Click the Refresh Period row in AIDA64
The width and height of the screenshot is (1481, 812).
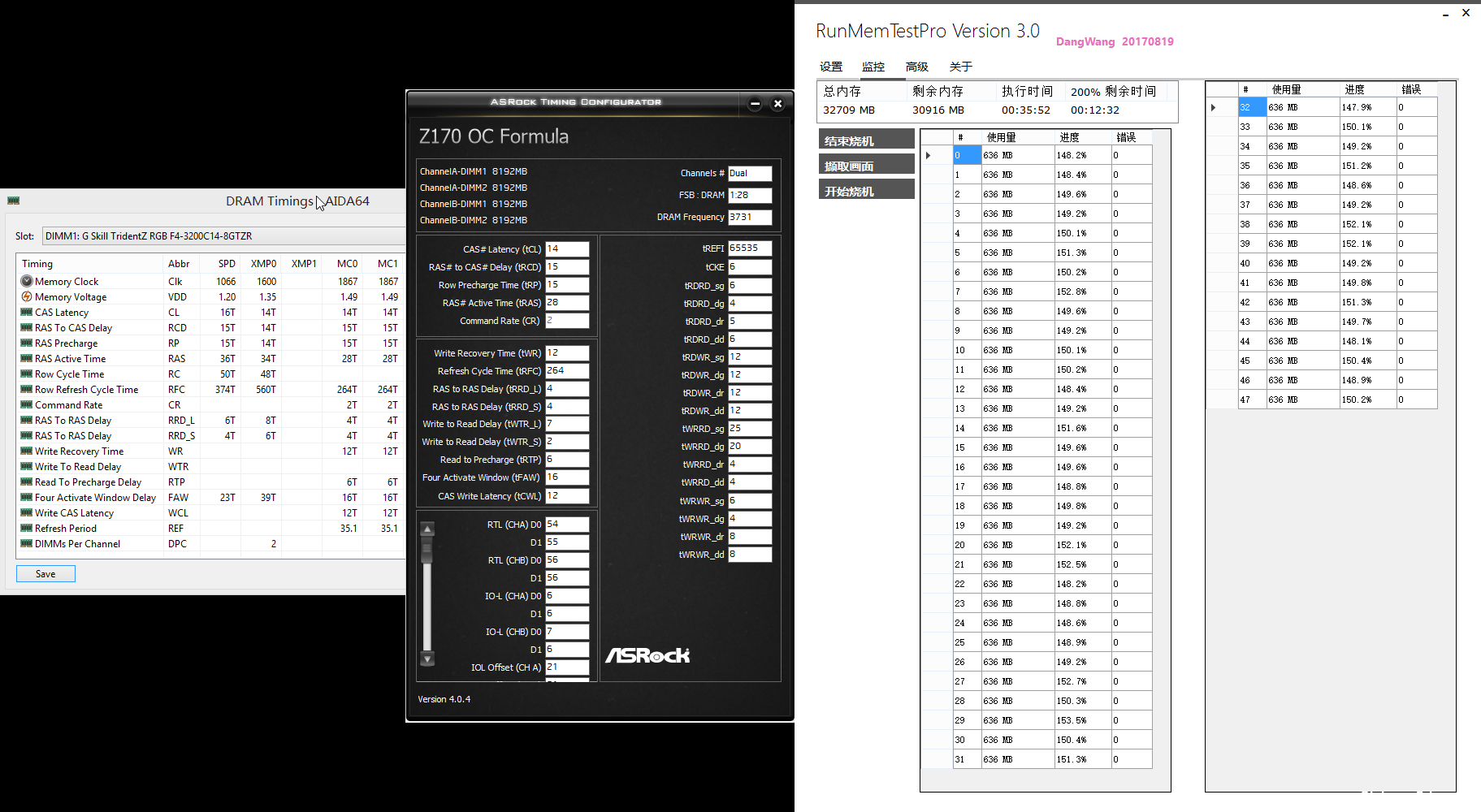click(210, 528)
